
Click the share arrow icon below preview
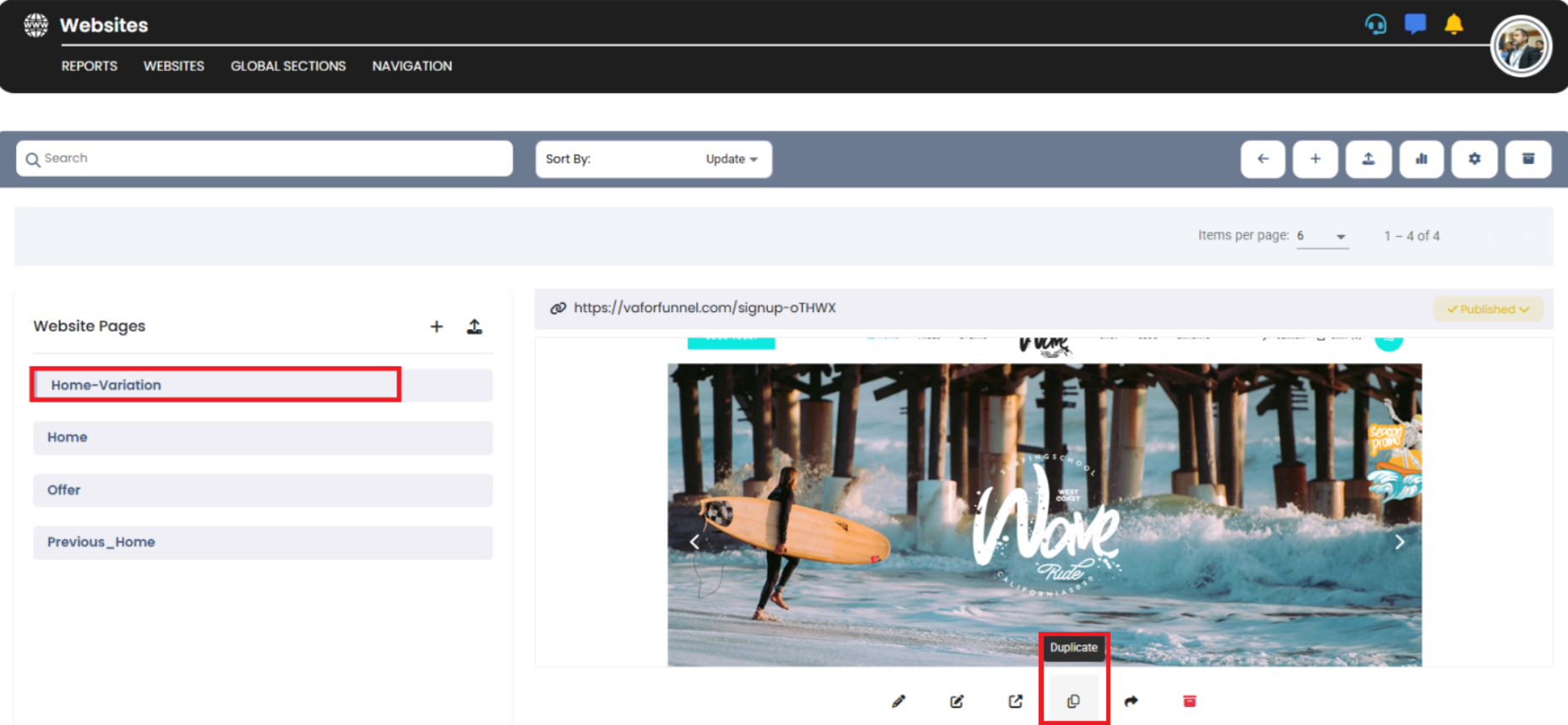pos(1131,701)
